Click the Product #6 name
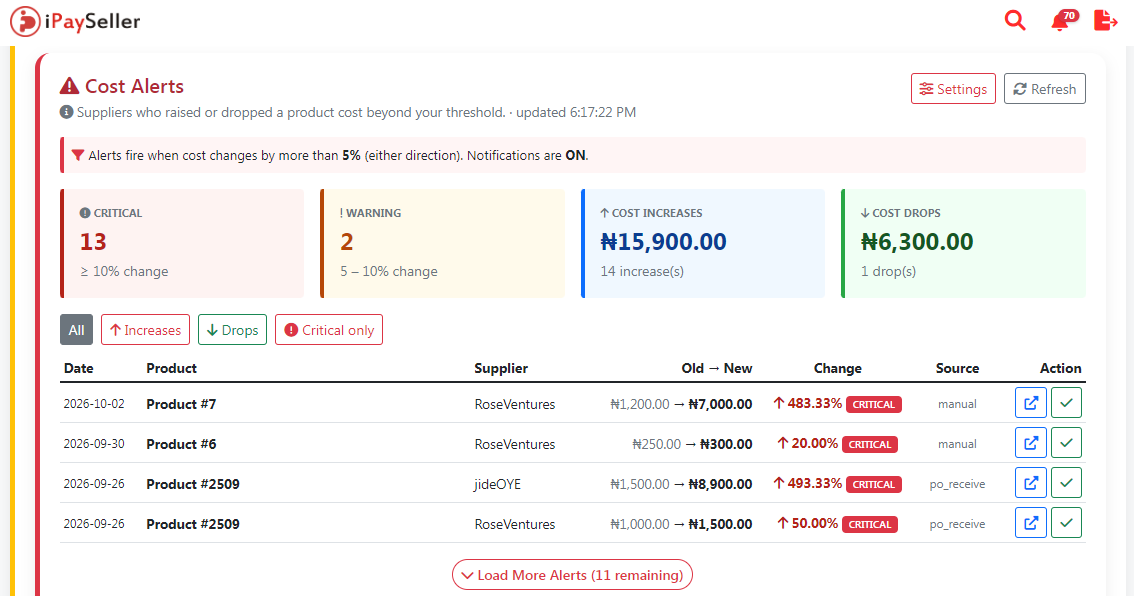1134x596 pixels. click(x=181, y=444)
